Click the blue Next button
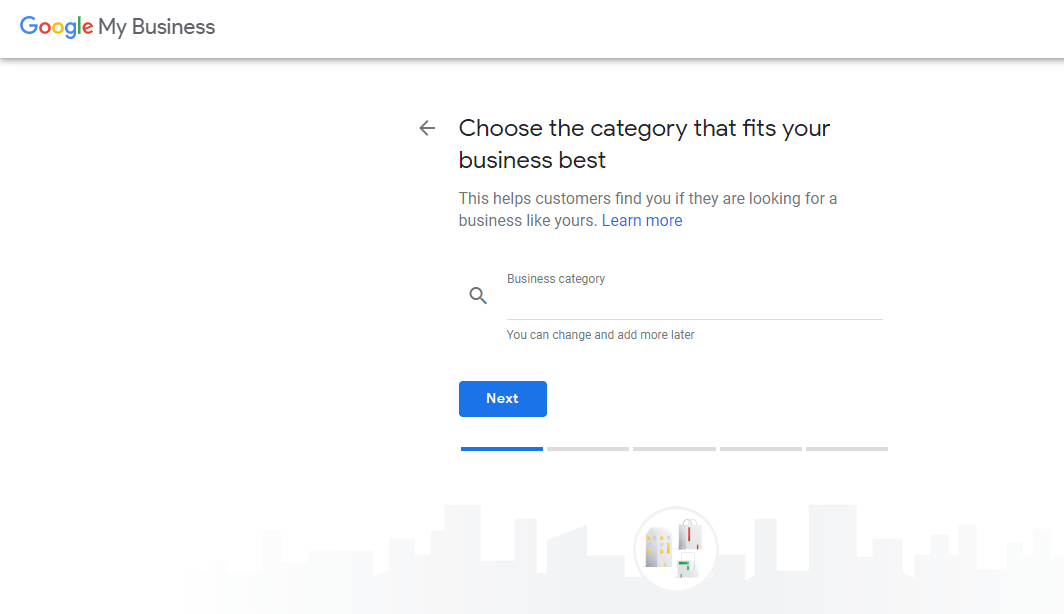This screenshot has width=1064, height=614. coord(503,399)
